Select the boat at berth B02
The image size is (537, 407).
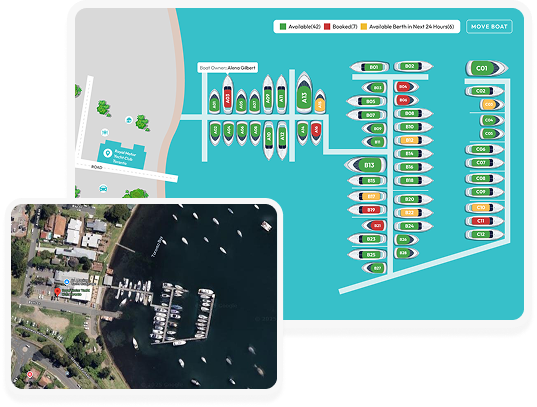pos(413,66)
